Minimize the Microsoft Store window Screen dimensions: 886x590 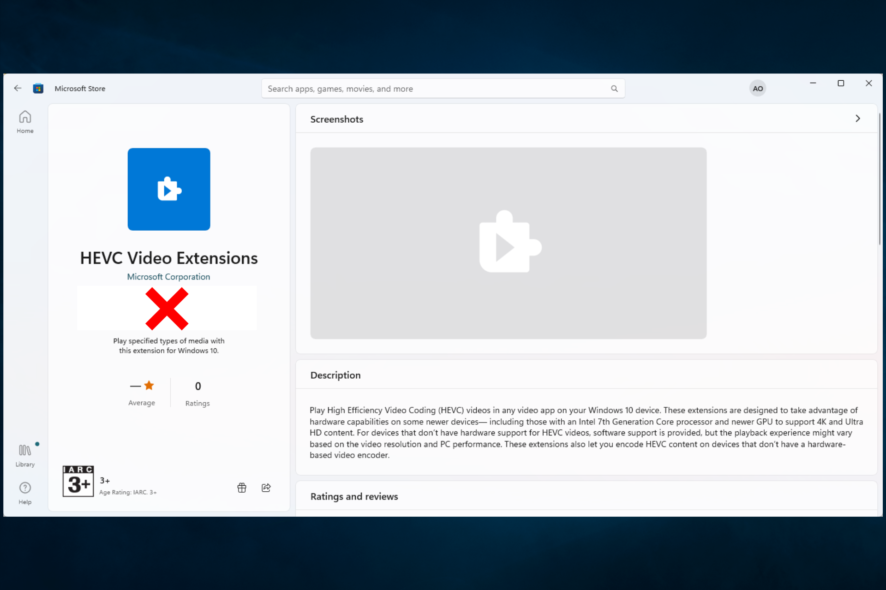click(x=813, y=83)
